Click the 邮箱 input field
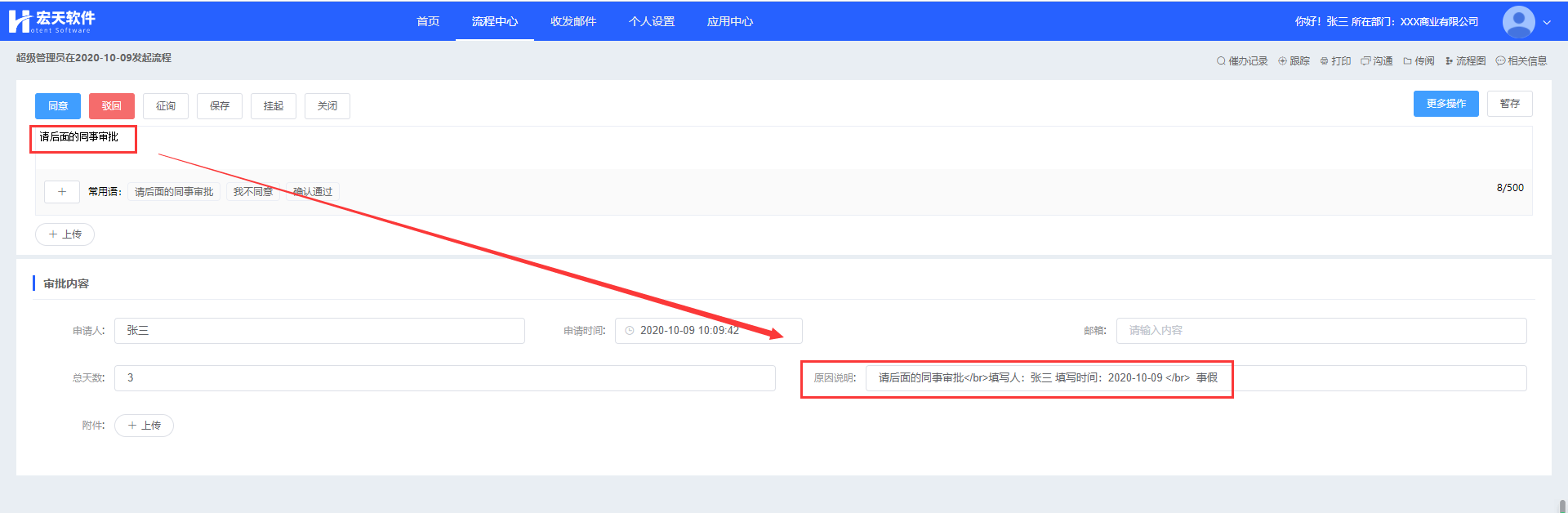Screen dimensions: 1568x513 pyautogui.click(x=1321, y=331)
